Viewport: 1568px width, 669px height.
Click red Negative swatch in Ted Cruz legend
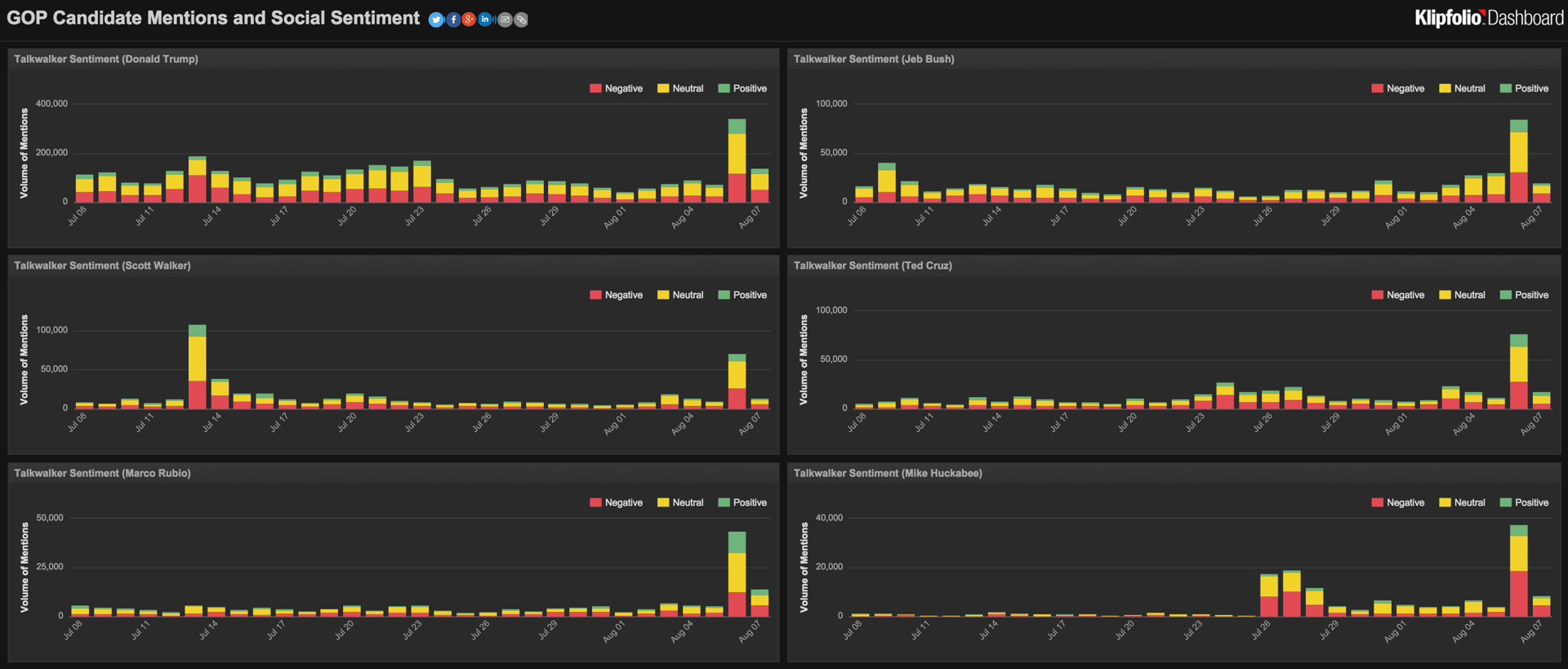coord(1377,295)
